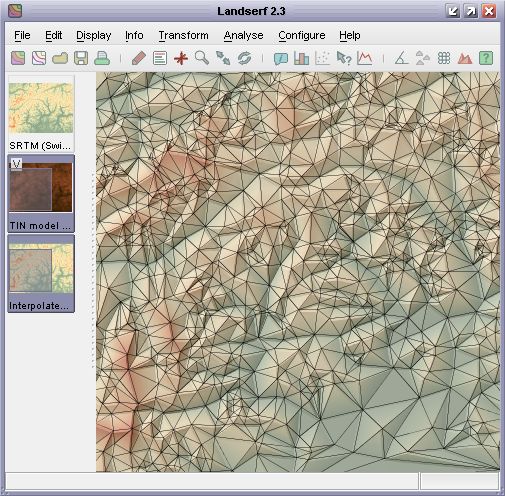Click the slope angle measurement icon
Viewport: 505px width, 496px height.
click(x=401, y=58)
